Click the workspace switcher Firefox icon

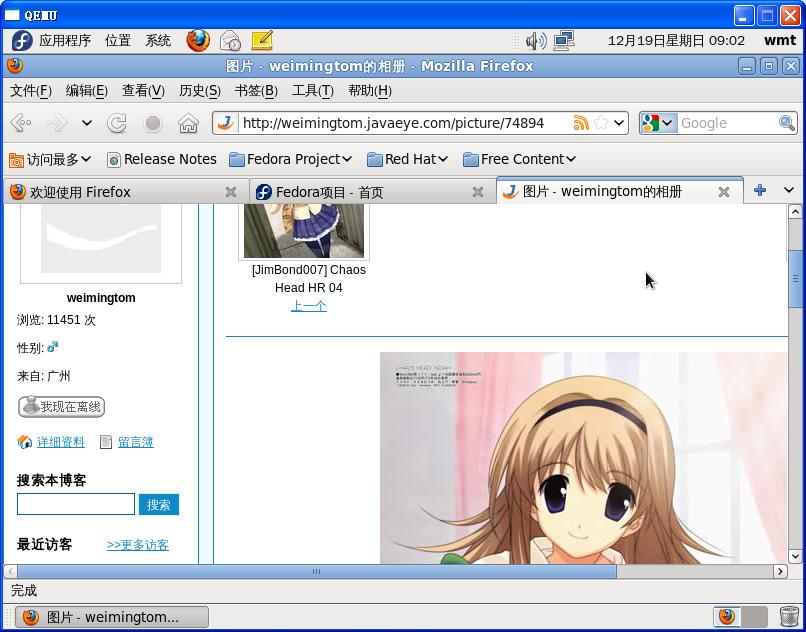[727, 617]
